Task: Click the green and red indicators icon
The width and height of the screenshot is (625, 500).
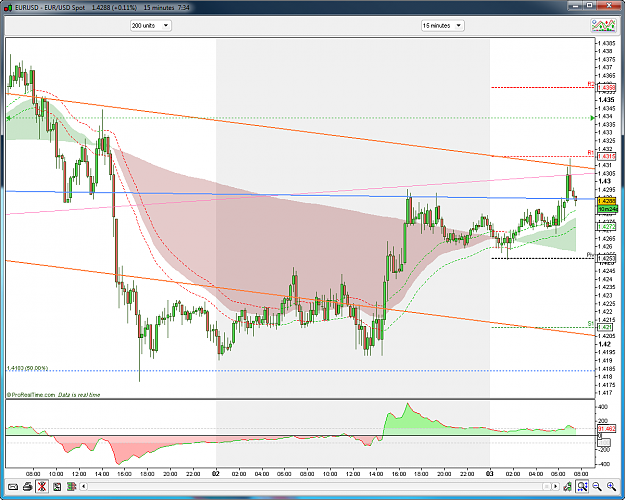Action: pyautogui.click(x=72, y=486)
